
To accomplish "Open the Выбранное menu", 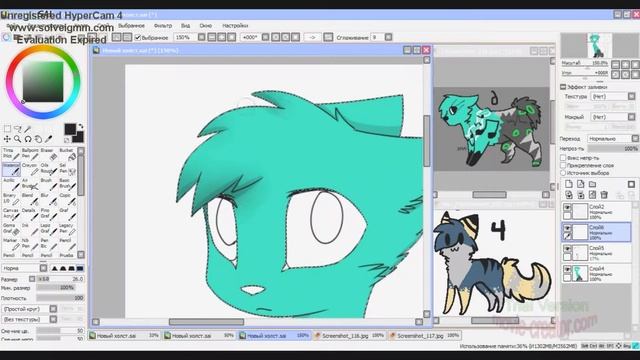I will [131, 26].
